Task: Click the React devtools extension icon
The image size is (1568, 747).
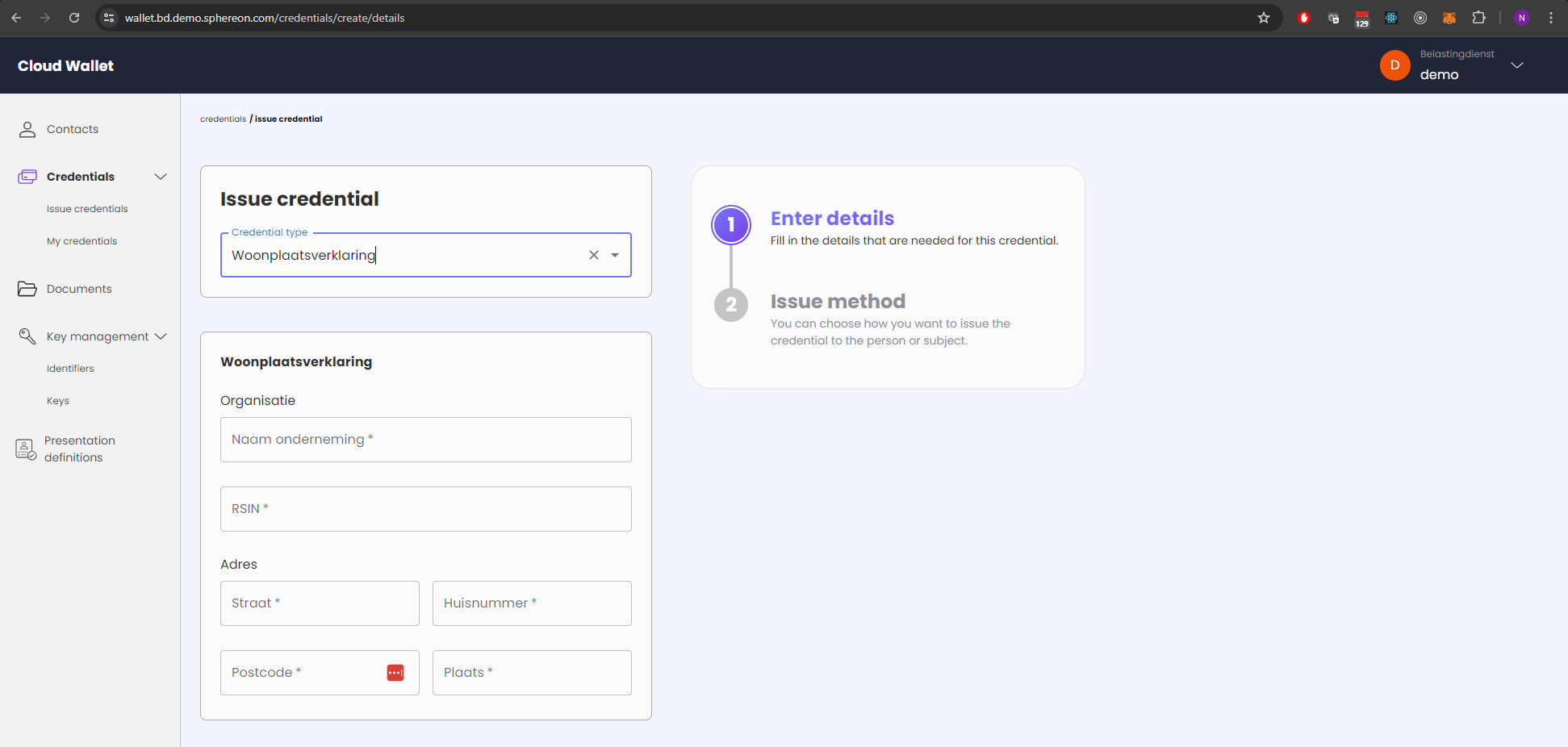Action: click(x=1391, y=18)
